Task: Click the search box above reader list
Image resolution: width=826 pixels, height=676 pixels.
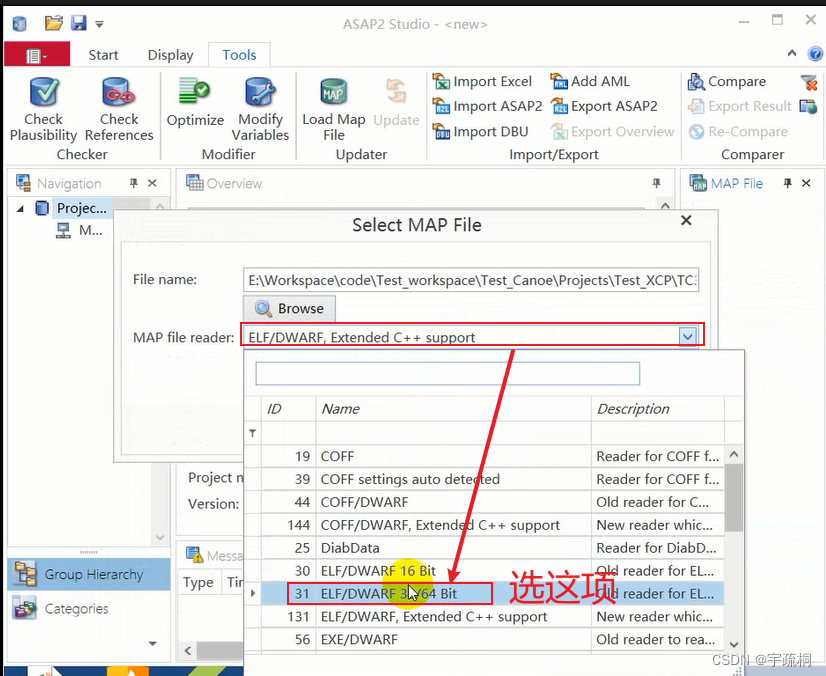Action: click(448, 374)
